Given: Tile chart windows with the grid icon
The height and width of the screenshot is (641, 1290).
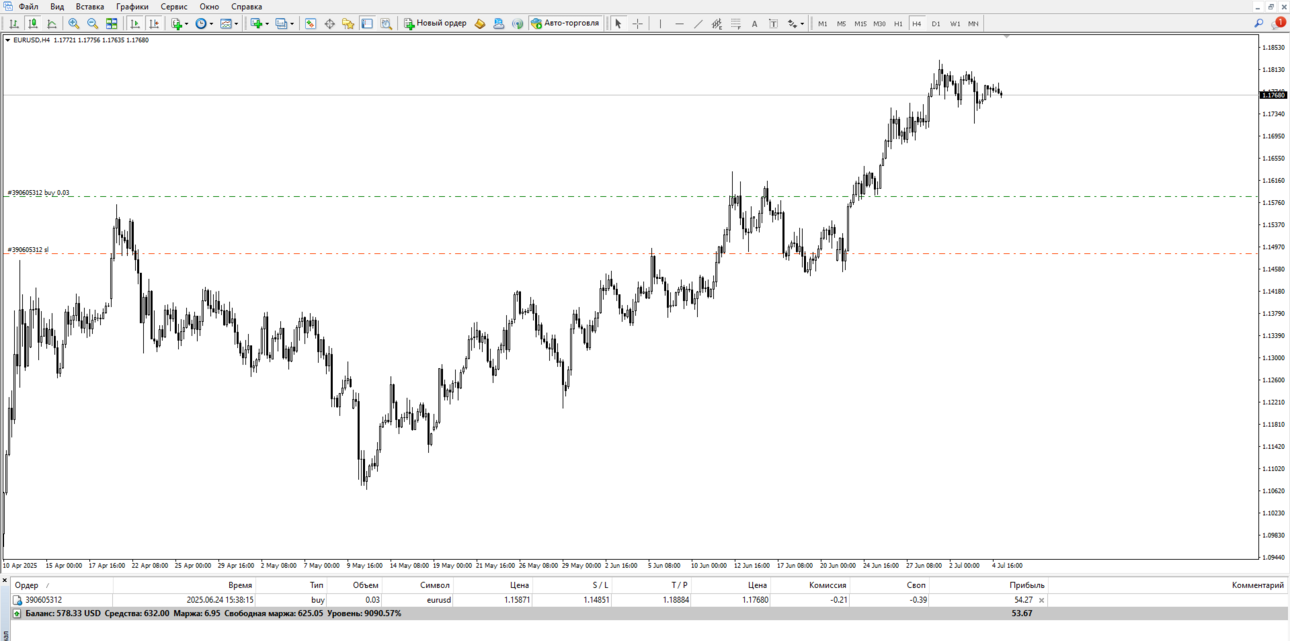Looking at the screenshot, I should pos(111,23).
